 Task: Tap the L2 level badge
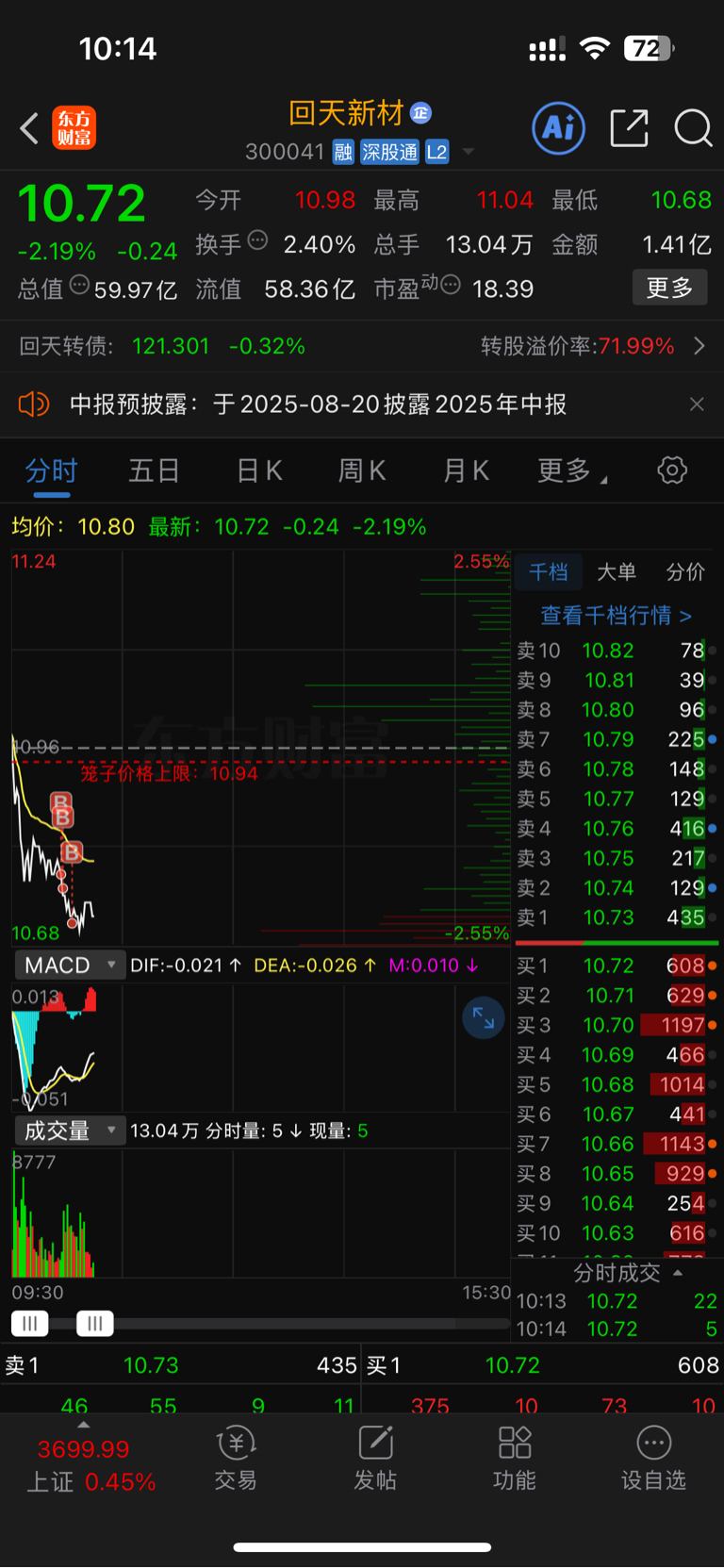click(x=436, y=152)
